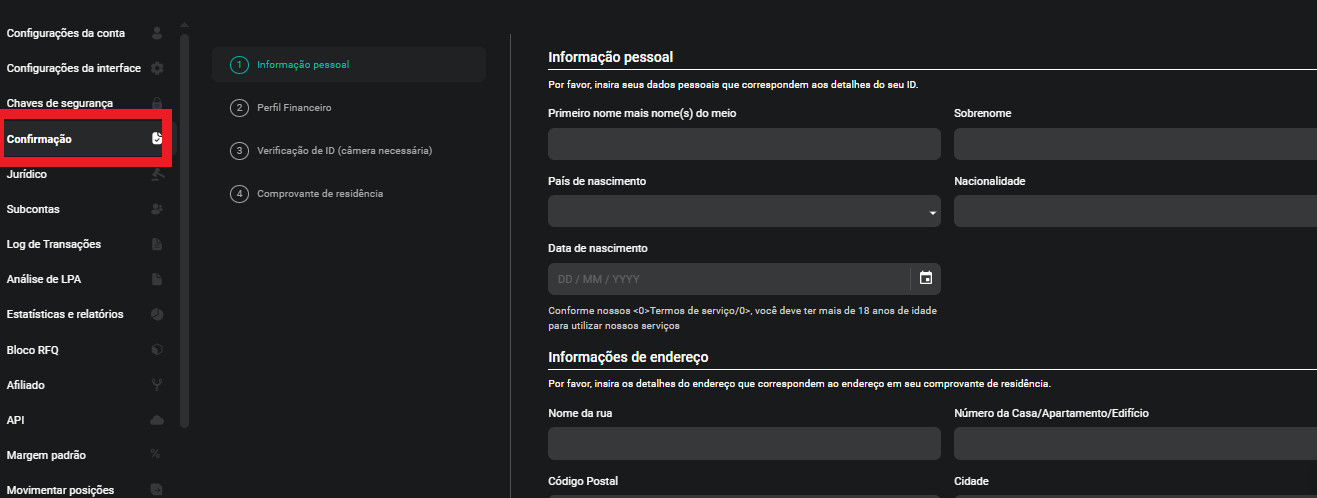Open the calendar picker for Data de nascimento
Screen dimensions: 1317x498
pos(925,278)
